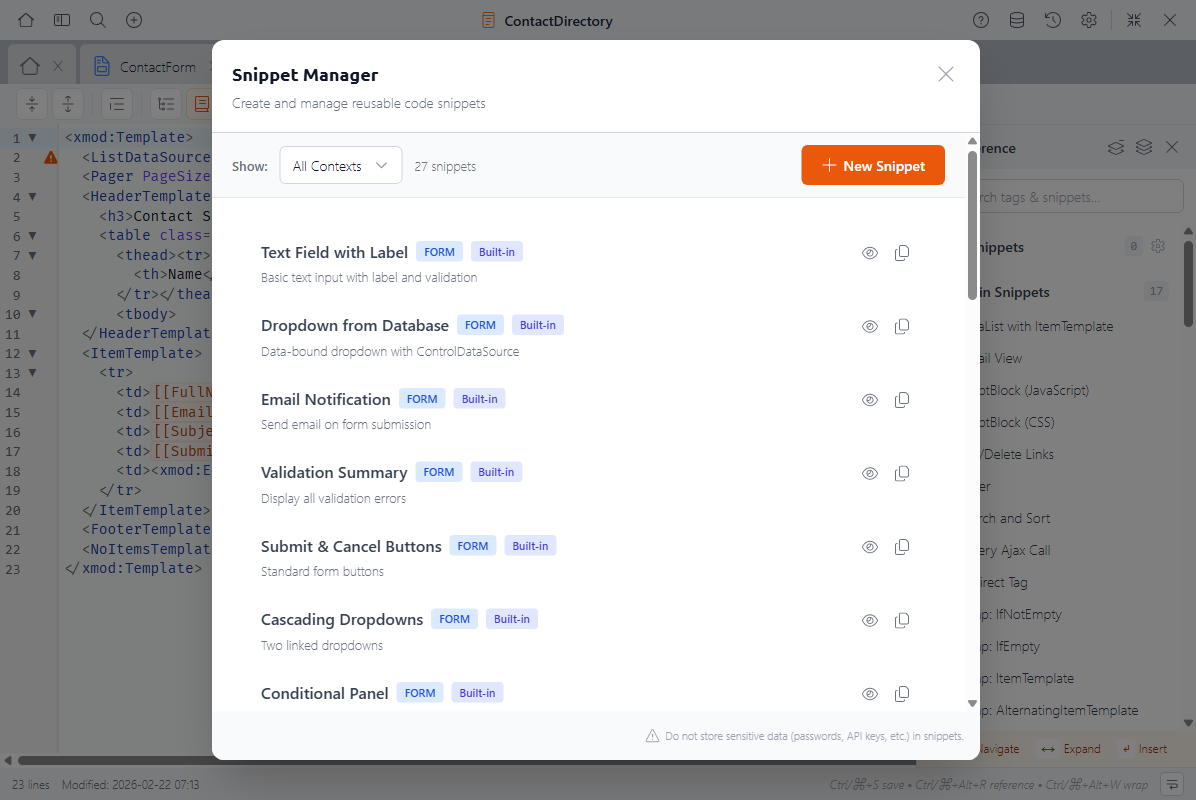Viewport: 1196px width, 800px height.
Task: Collapse window with shrink arrows icon
Action: 1134,21
